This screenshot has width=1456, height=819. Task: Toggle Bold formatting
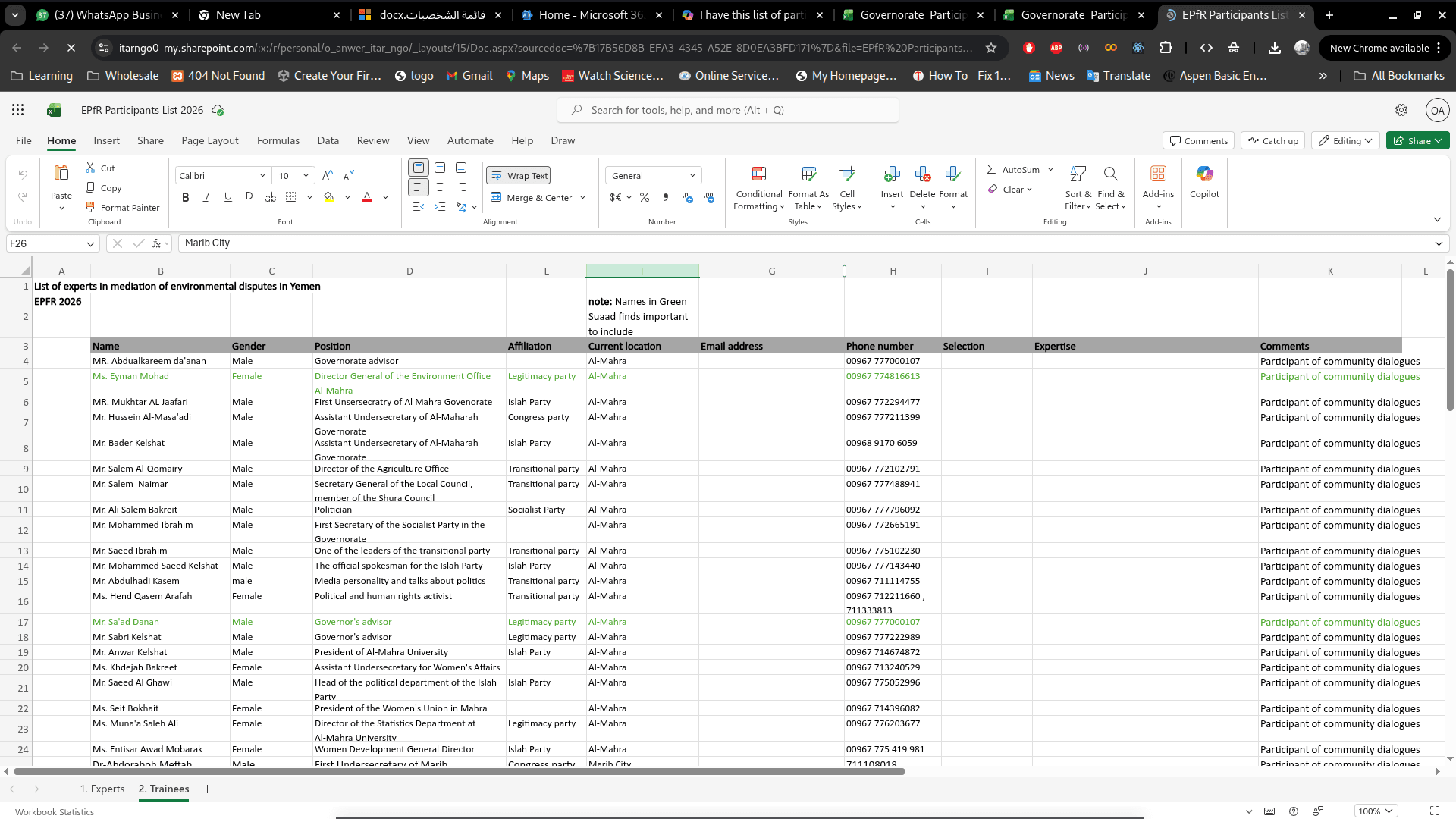[x=186, y=197]
